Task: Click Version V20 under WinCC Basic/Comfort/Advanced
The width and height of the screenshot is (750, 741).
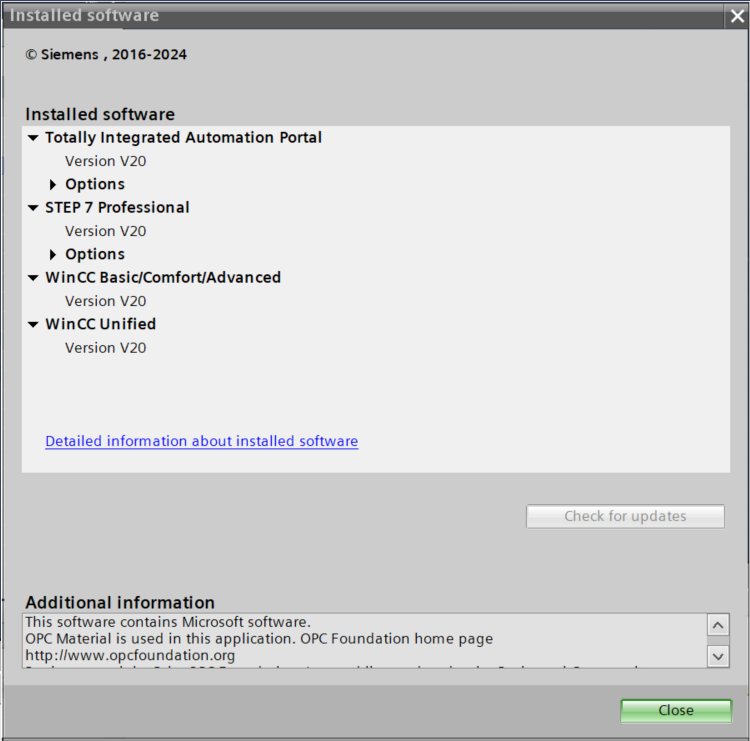Action: pyautogui.click(x=106, y=301)
